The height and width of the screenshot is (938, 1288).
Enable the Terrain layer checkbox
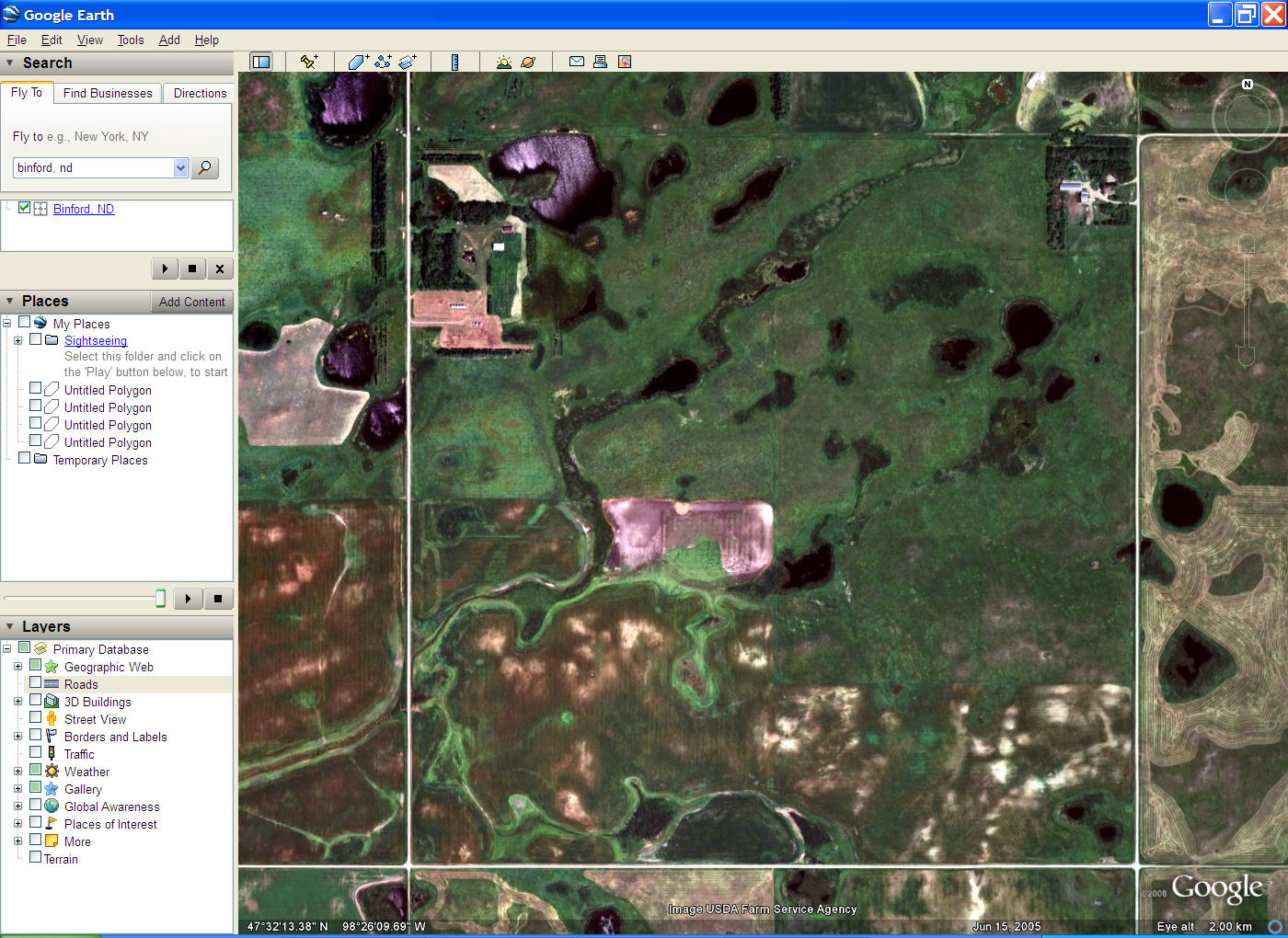35,858
